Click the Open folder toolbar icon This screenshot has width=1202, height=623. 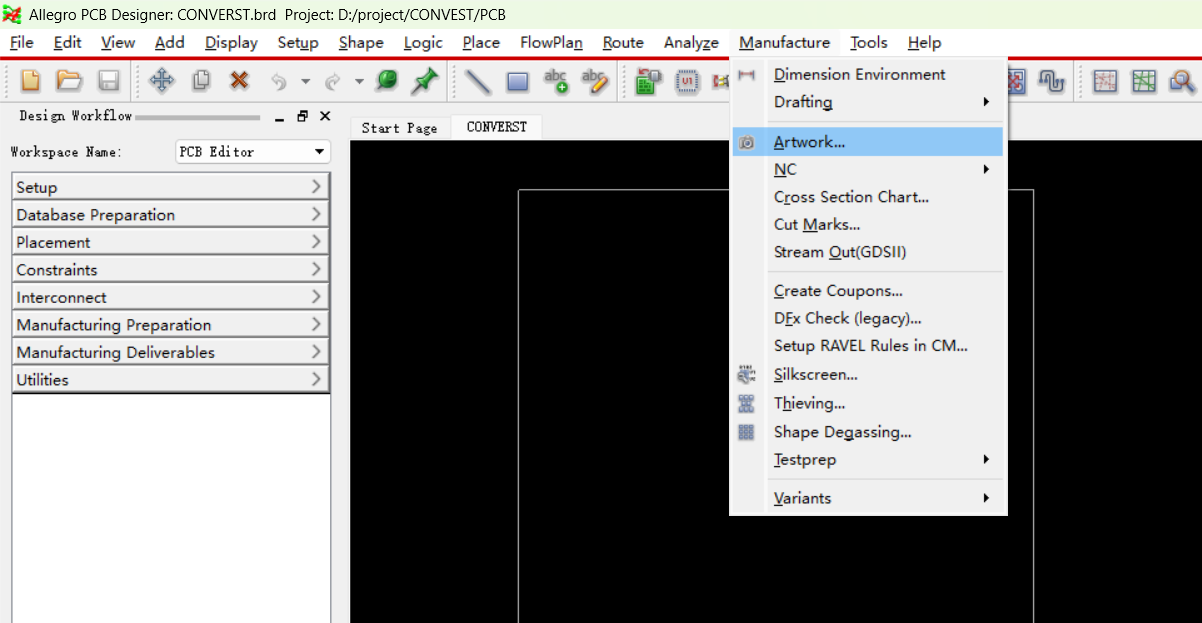[69, 81]
